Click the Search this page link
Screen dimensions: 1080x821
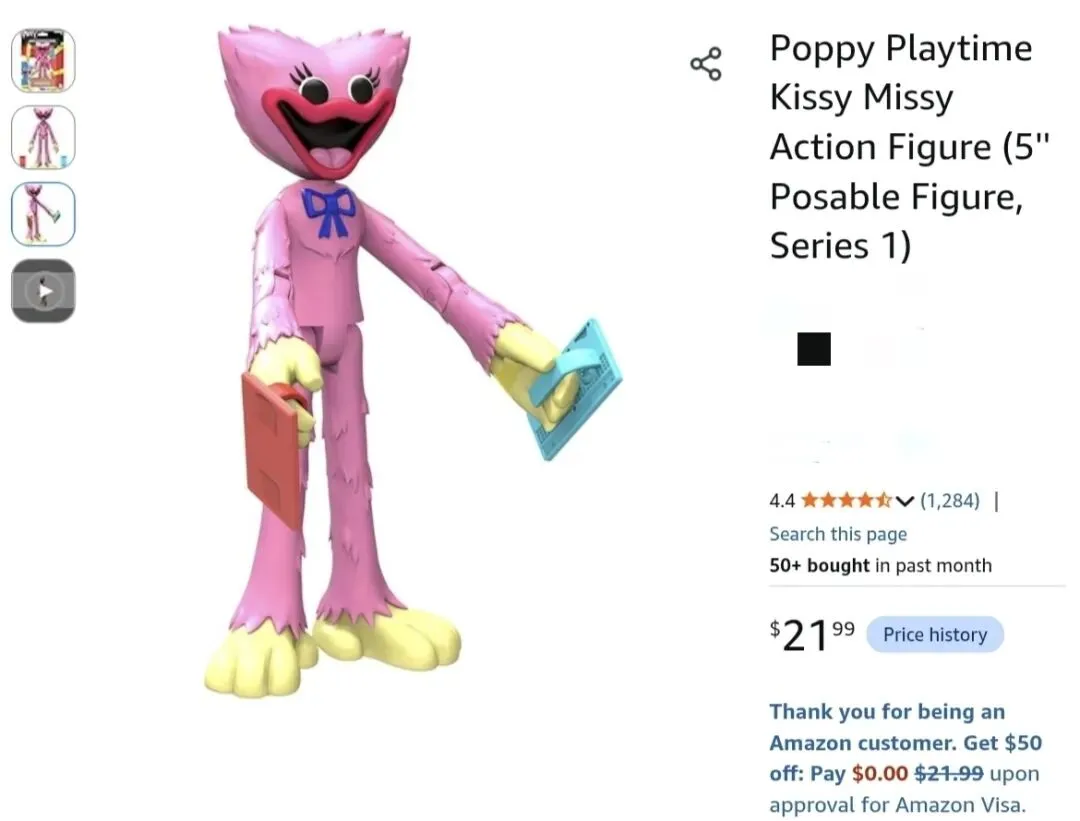tap(838, 534)
